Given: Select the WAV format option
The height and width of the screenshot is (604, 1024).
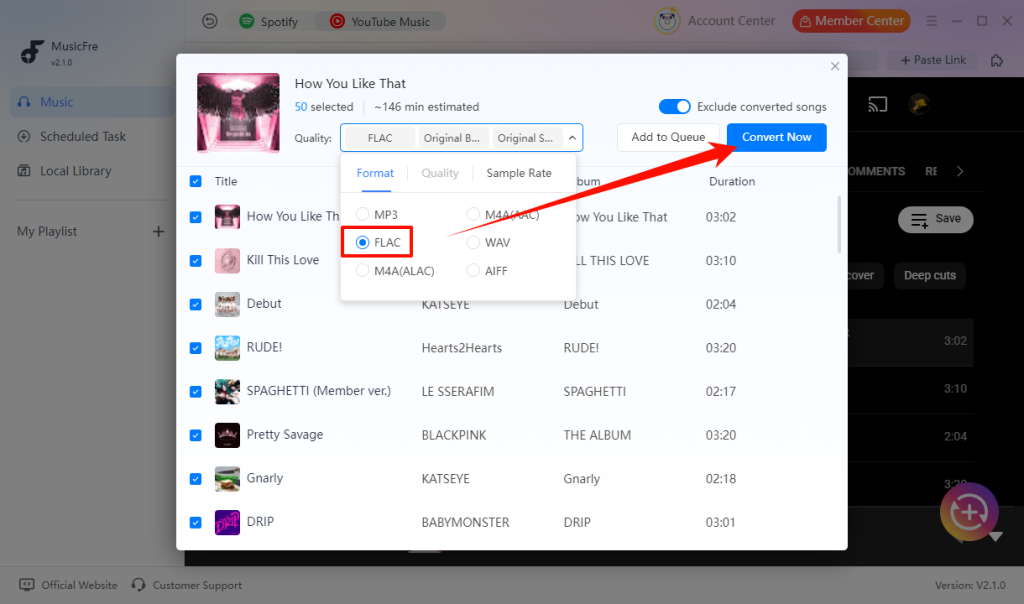Looking at the screenshot, I should pos(488,242).
